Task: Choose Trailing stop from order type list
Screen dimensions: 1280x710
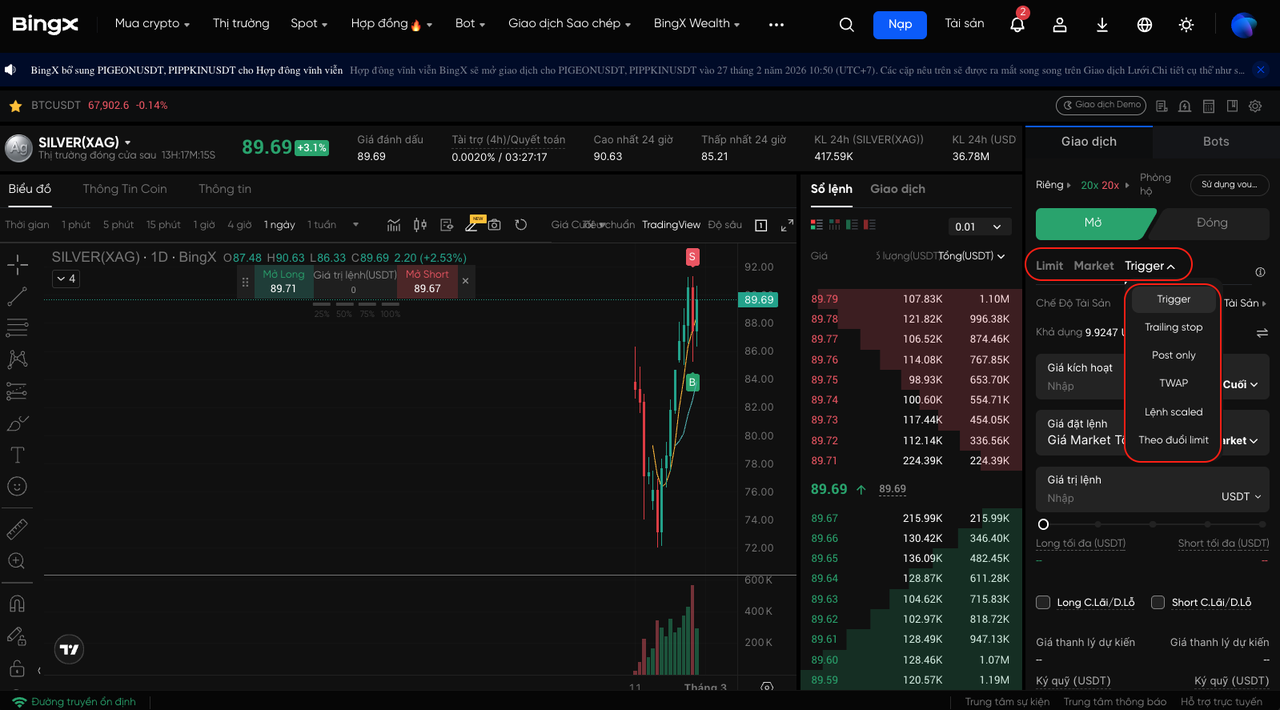Action: [x=1173, y=327]
